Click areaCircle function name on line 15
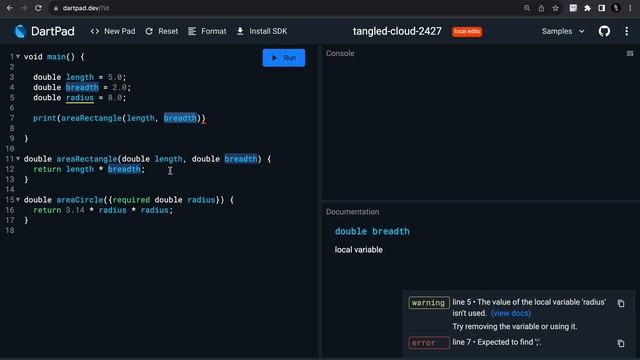The height and width of the screenshot is (360, 640). [x=80, y=200]
